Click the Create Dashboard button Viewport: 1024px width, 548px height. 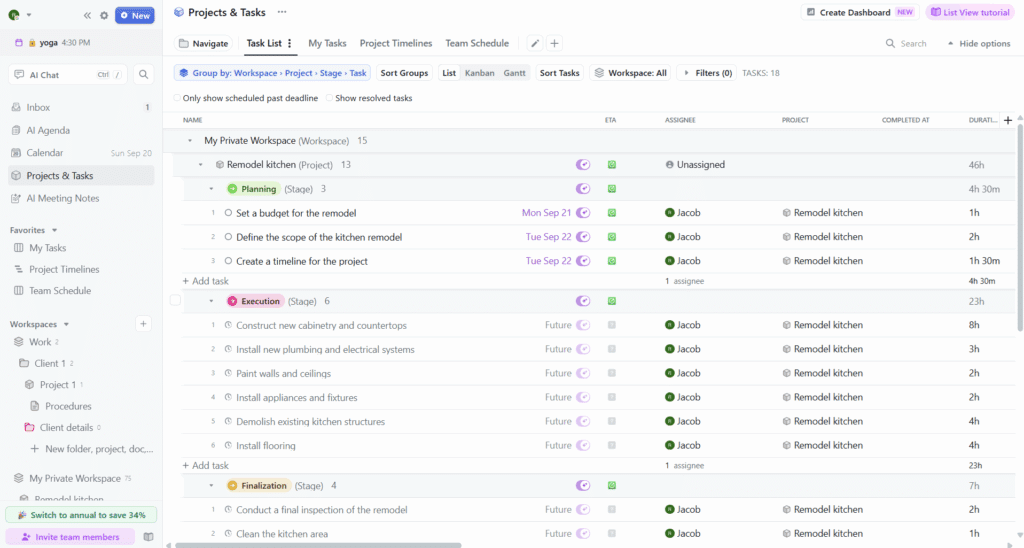(860, 12)
